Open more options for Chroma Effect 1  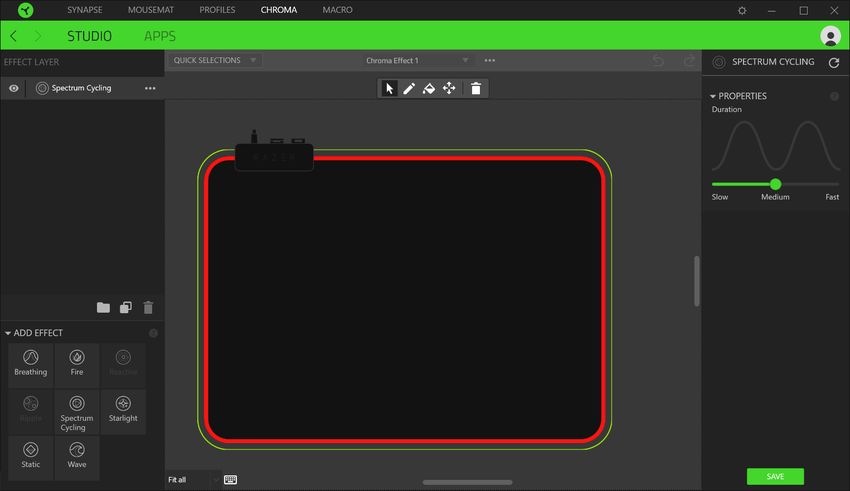[490, 60]
